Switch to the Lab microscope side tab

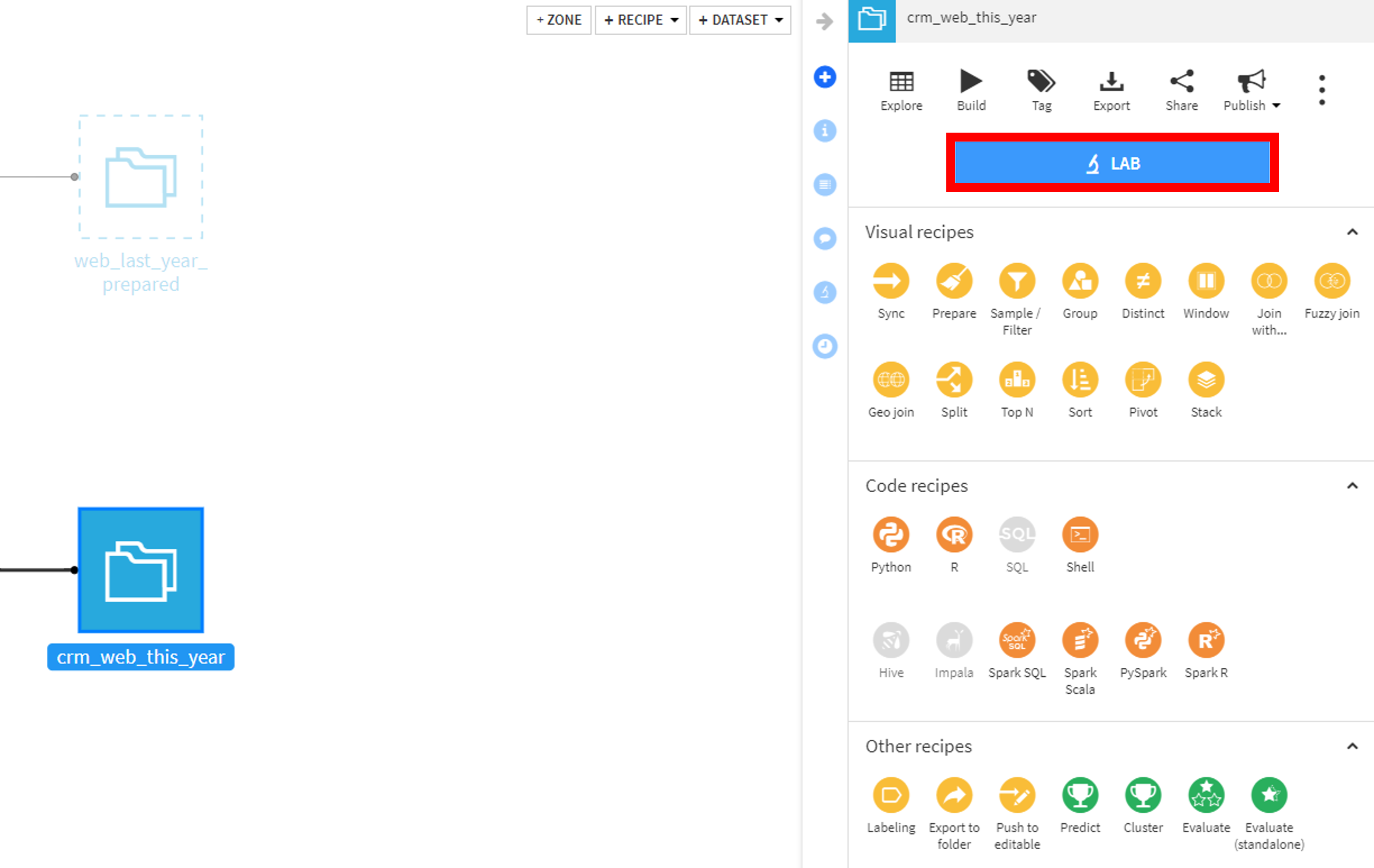824,292
